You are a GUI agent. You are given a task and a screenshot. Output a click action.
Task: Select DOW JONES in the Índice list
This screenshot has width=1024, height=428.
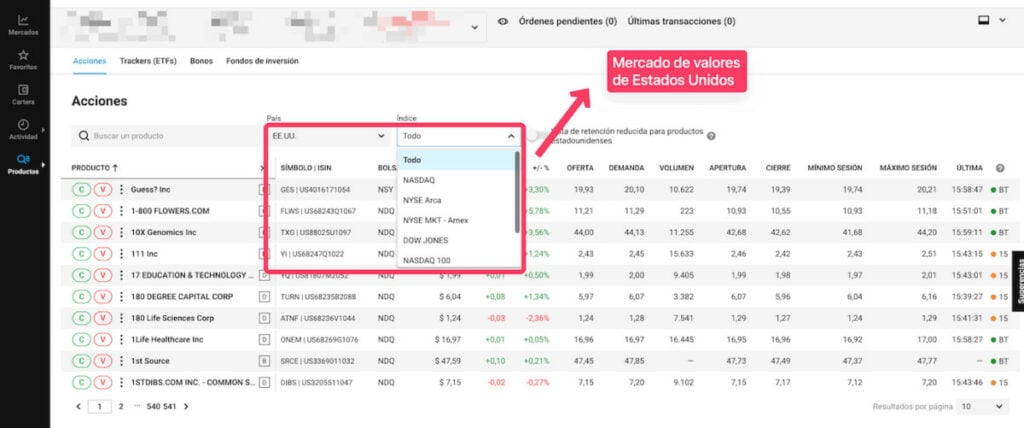pos(456,240)
